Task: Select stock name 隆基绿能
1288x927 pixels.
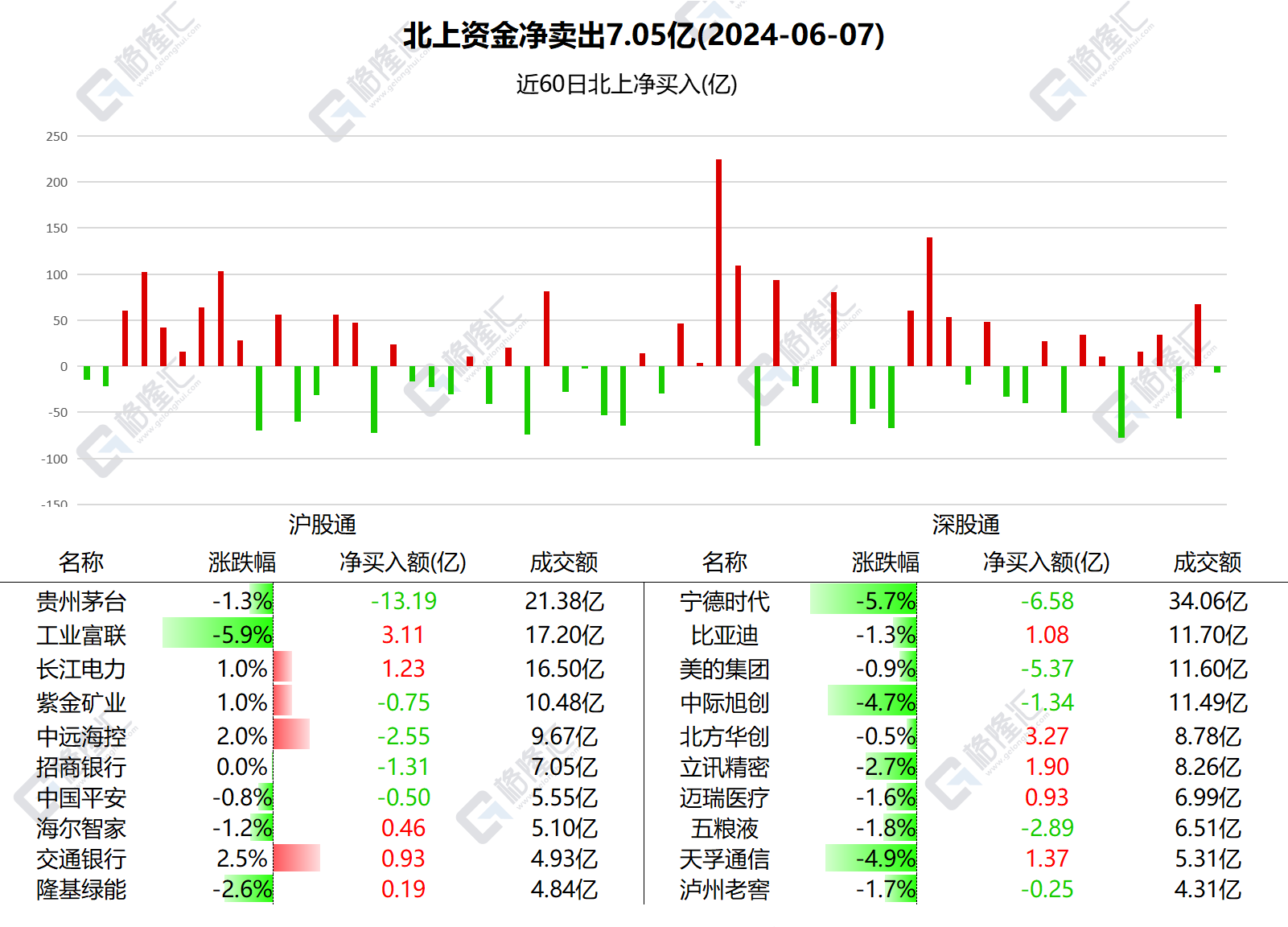Action: 81,889
